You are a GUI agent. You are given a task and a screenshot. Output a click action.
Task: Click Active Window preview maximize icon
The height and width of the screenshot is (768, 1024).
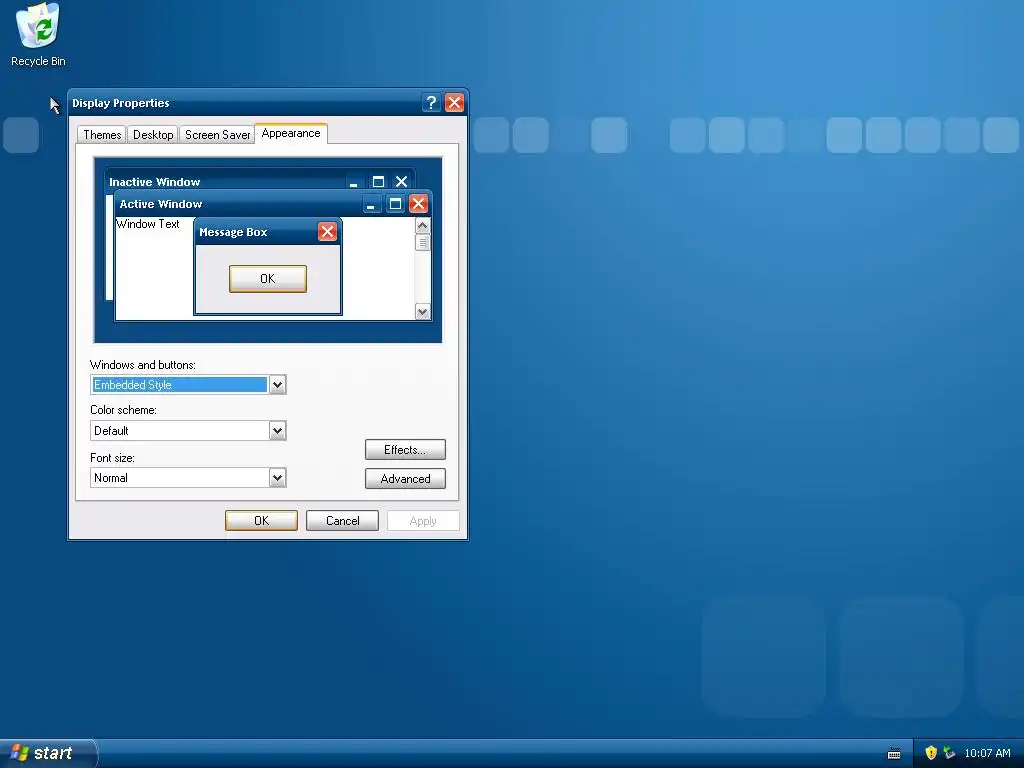pos(395,204)
